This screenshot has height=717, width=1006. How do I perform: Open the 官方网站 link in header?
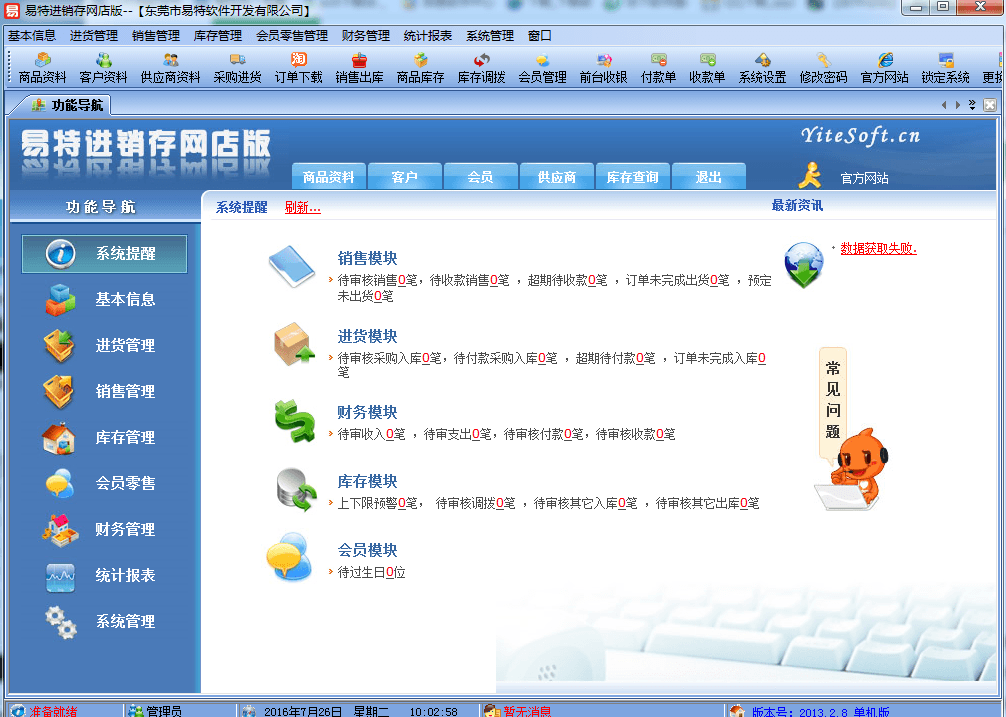coord(864,178)
